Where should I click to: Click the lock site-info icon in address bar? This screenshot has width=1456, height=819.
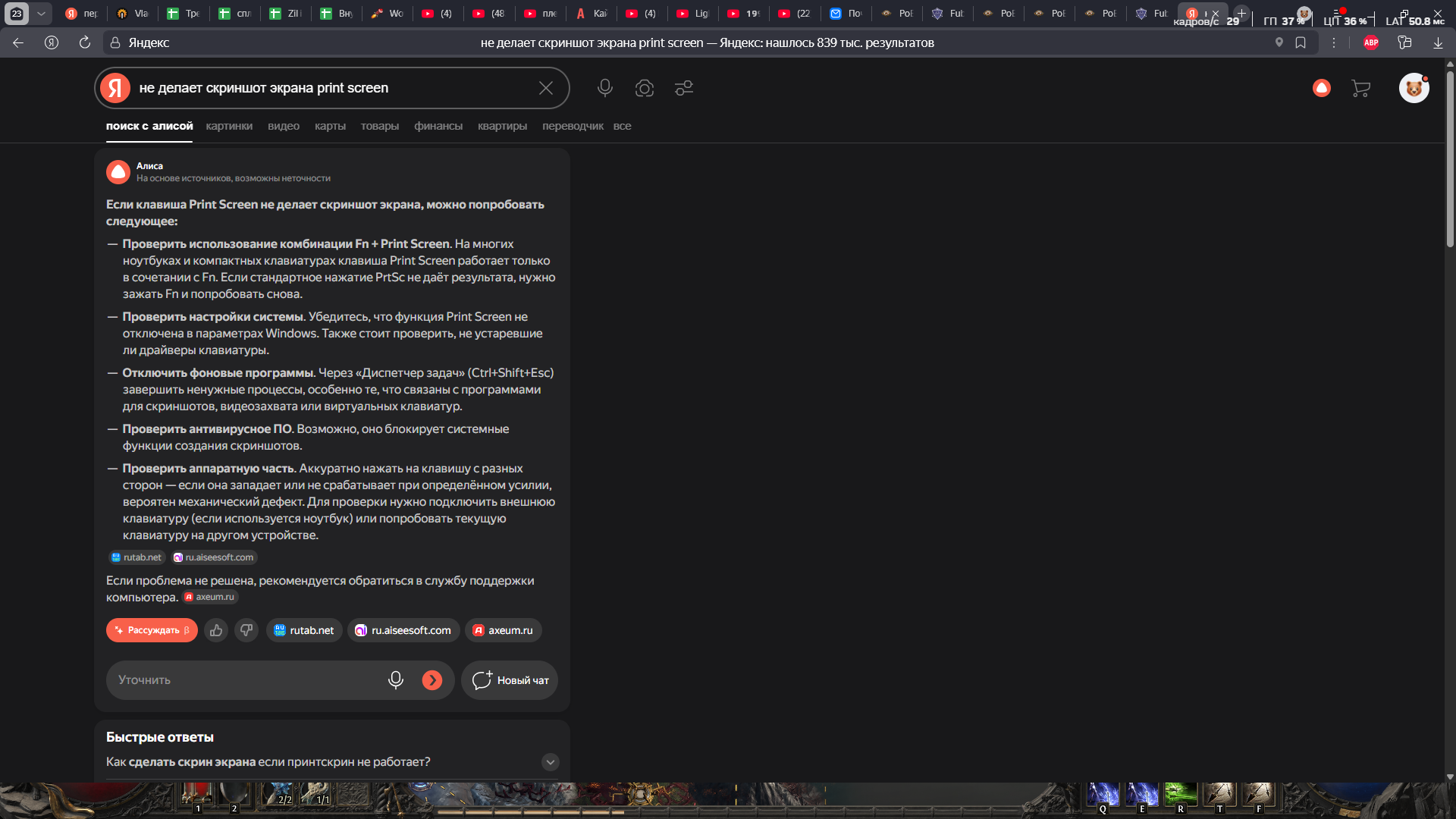115,42
